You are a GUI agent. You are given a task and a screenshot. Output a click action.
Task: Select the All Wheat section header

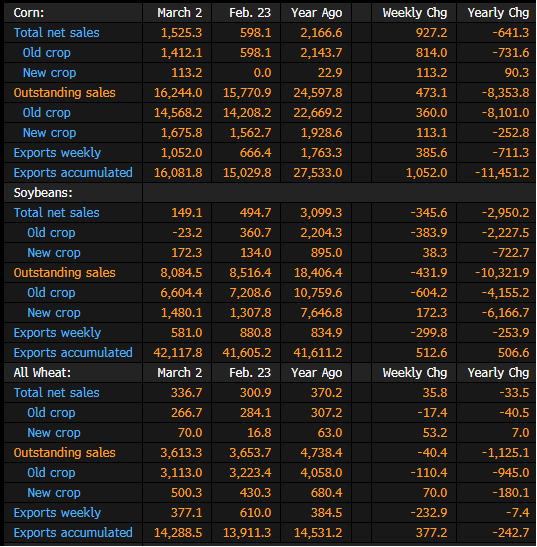pos(42,373)
